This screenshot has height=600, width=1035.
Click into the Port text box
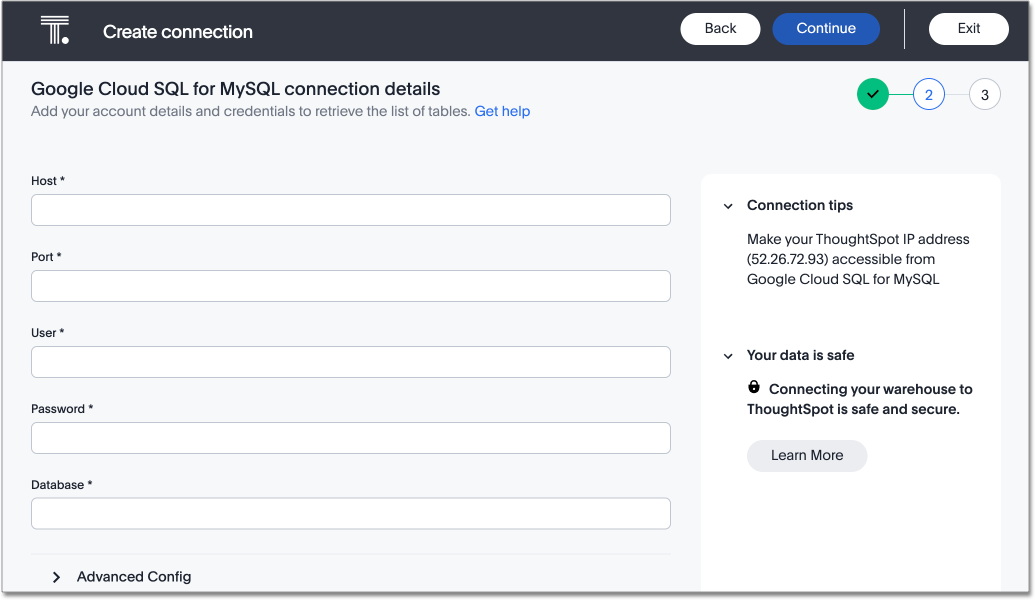(x=350, y=286)
